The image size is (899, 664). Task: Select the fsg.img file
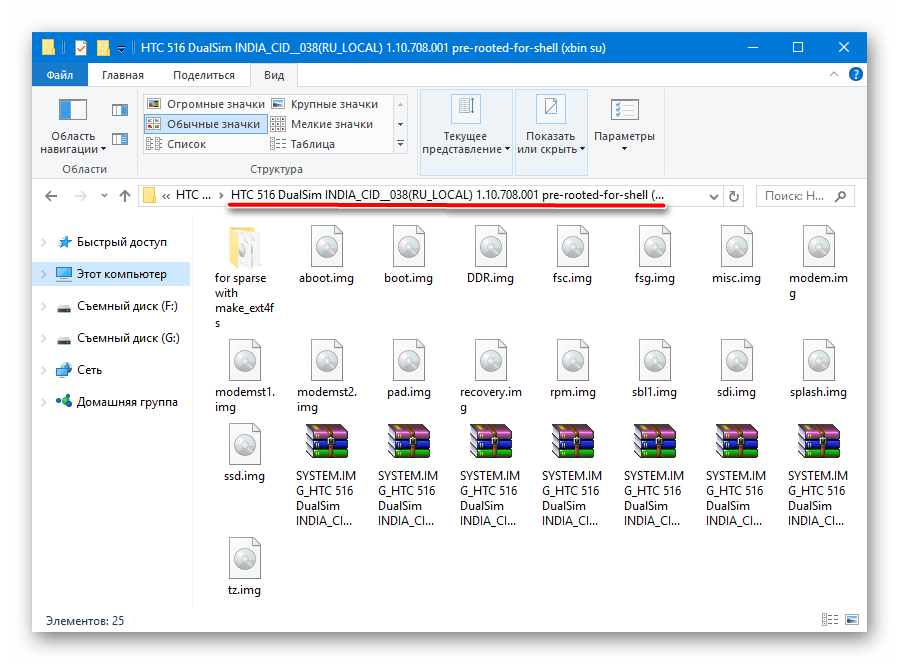click(x=654, y=255)
